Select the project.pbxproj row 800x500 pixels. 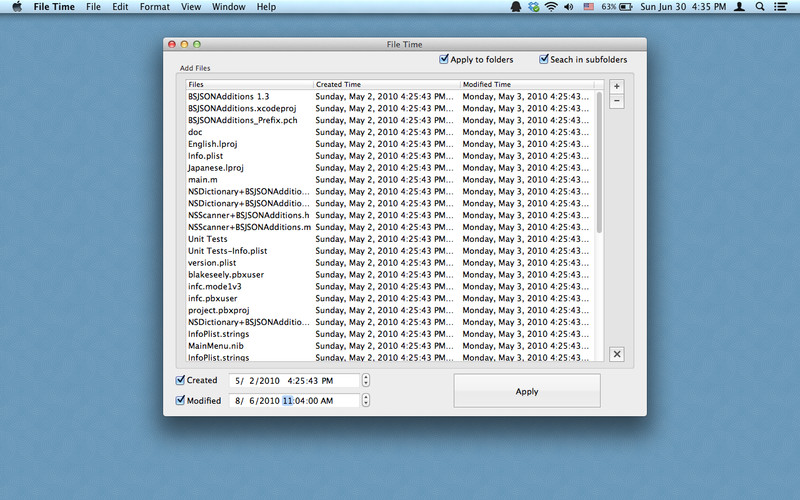390,310
